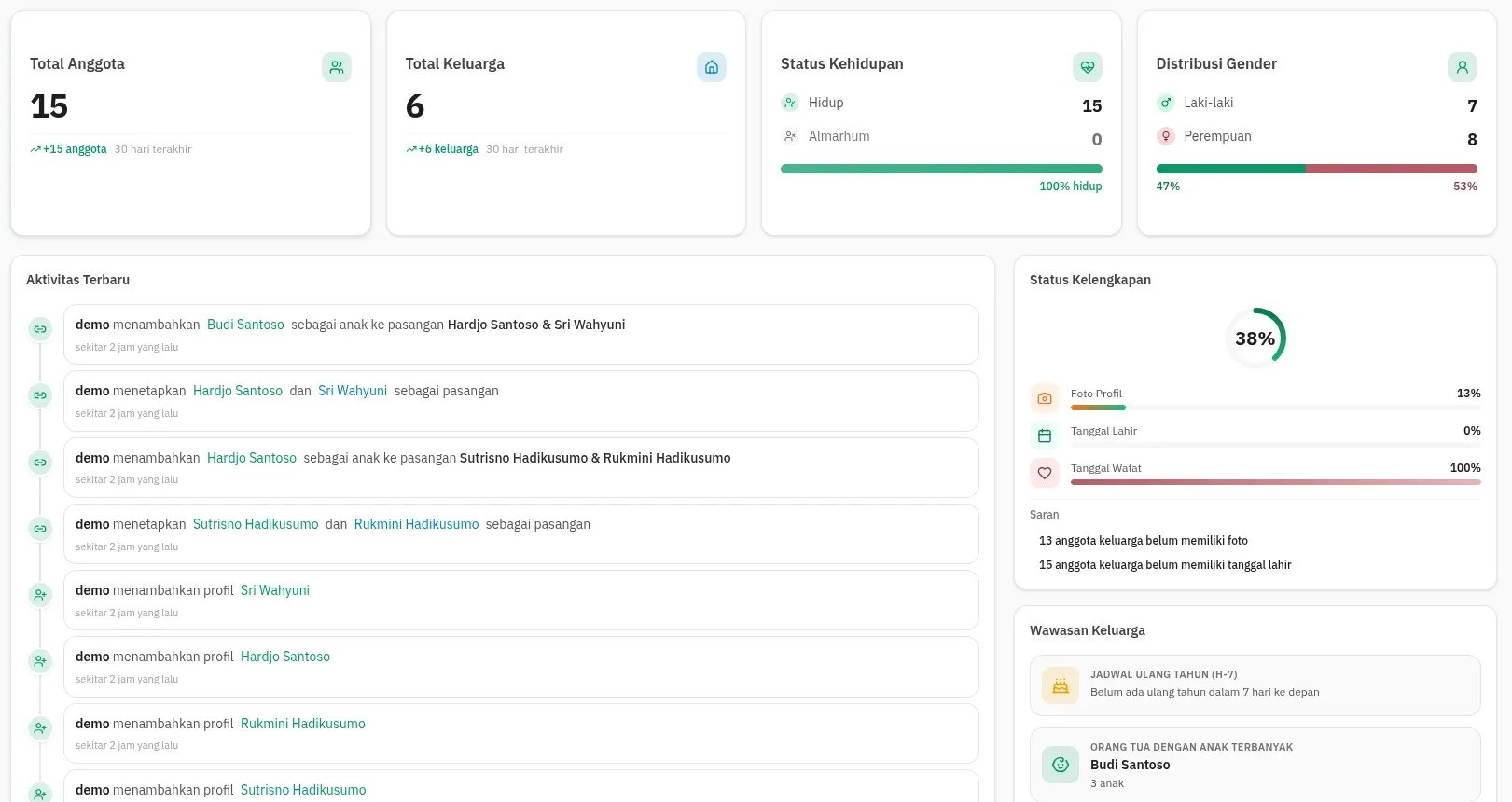Click the Hidup status icon

pyautogui.click(x=790, y=103)
